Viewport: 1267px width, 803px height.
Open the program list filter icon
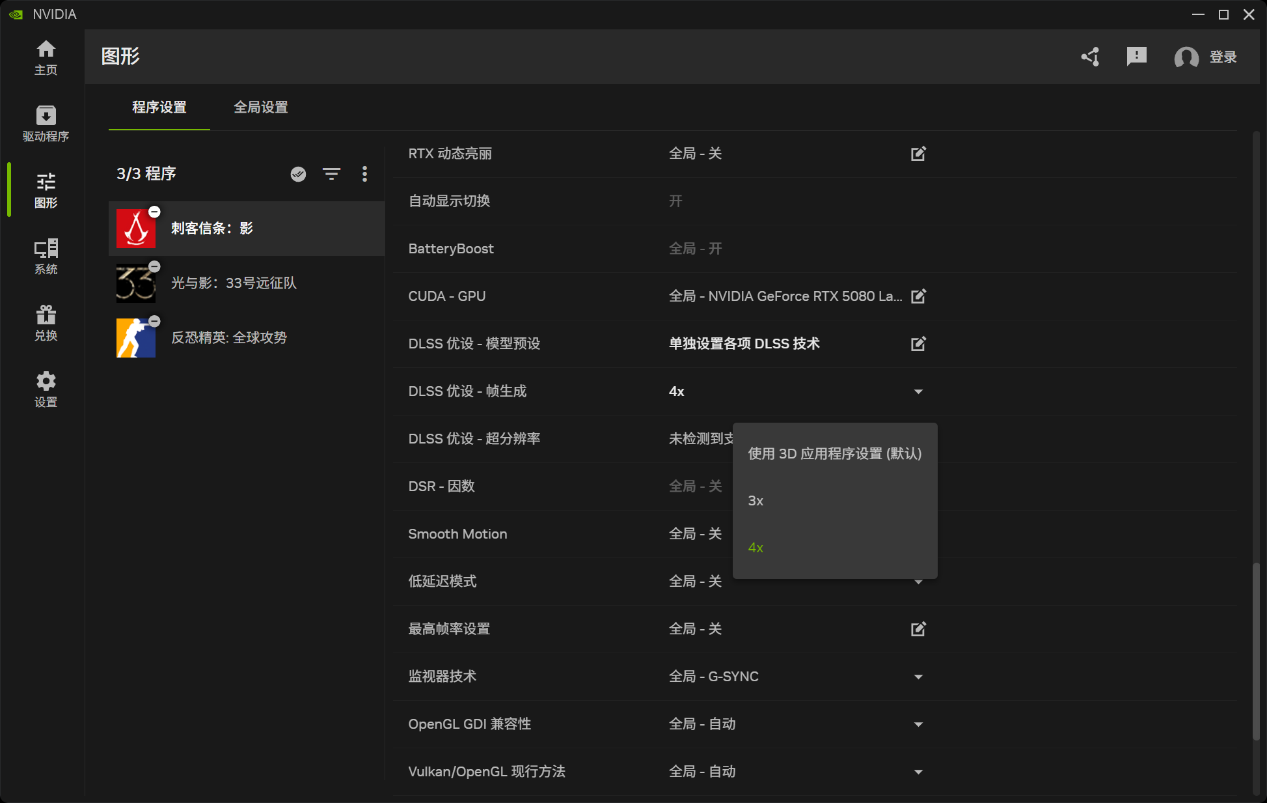pyautogui.click(x=331, y=173)
